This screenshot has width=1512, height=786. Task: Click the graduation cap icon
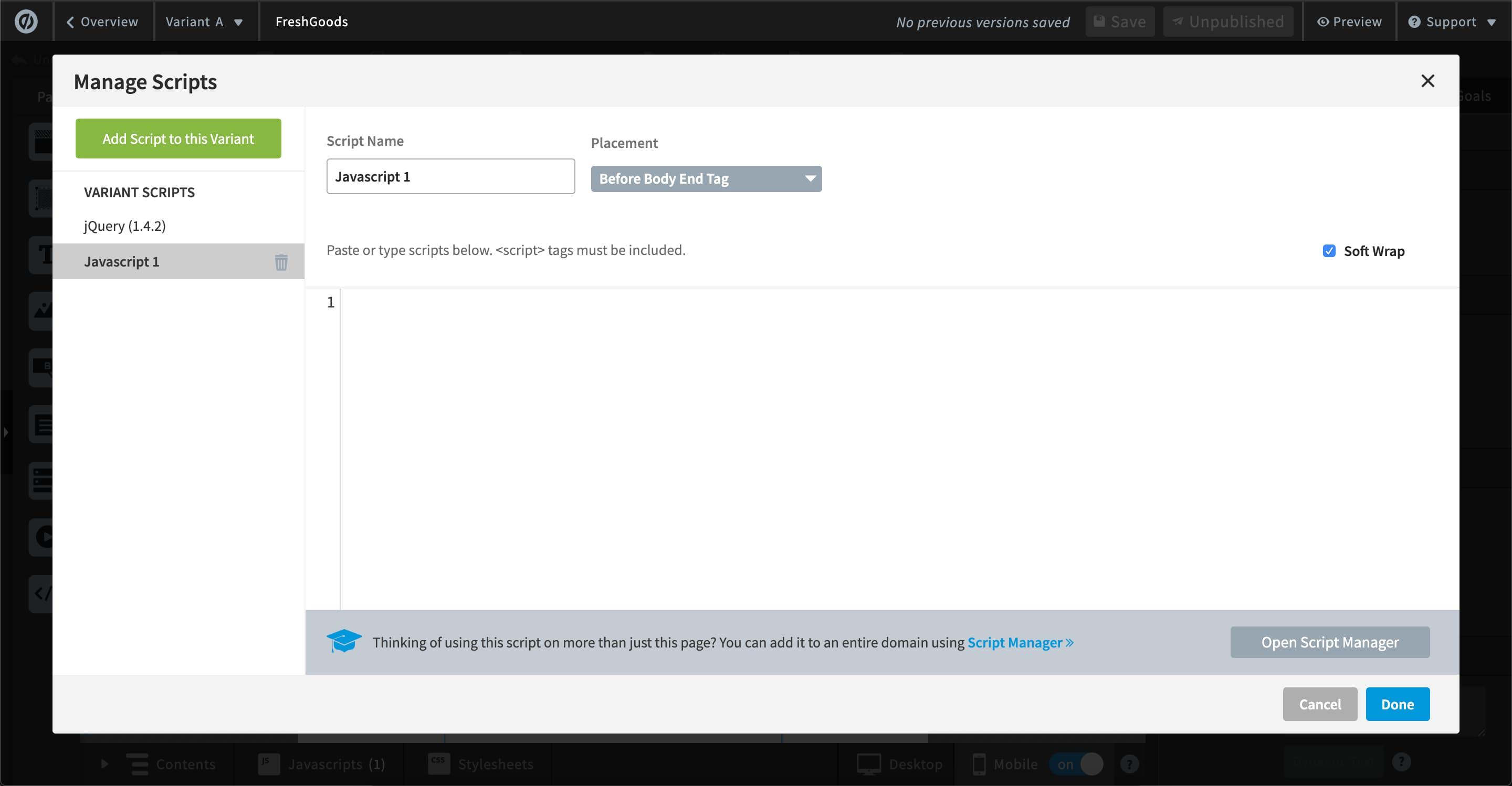[344, 641]
